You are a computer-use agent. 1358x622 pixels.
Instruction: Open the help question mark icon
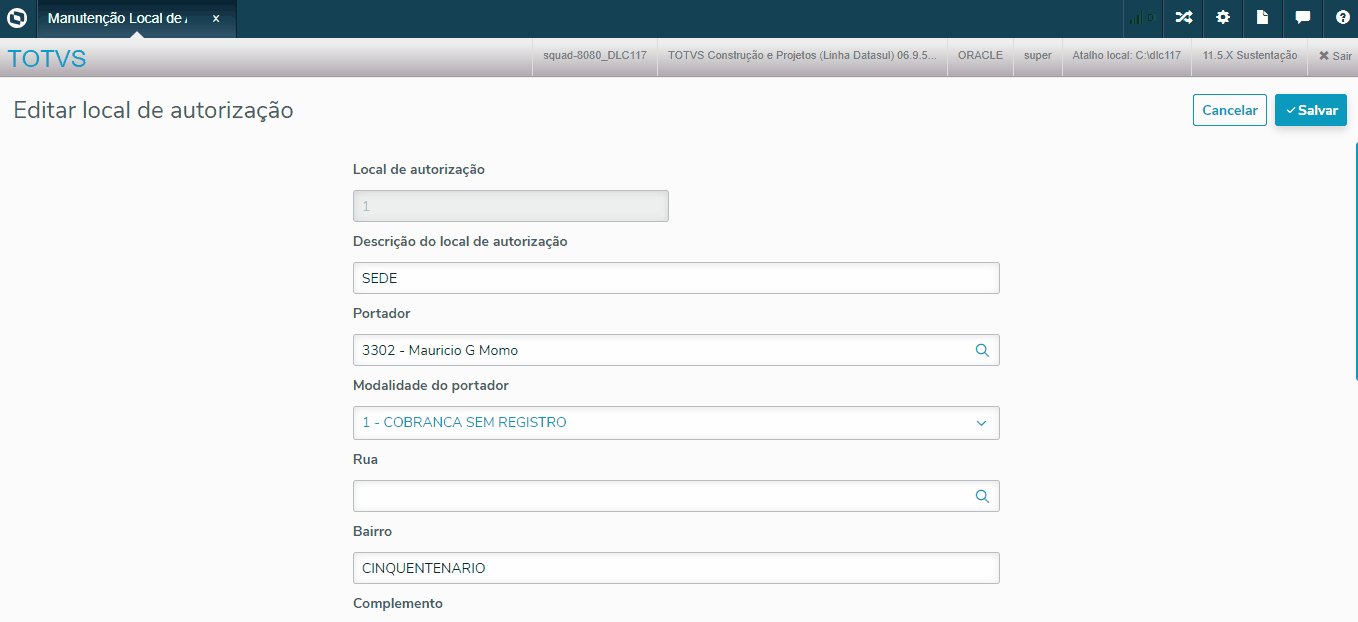[1343, 18]
